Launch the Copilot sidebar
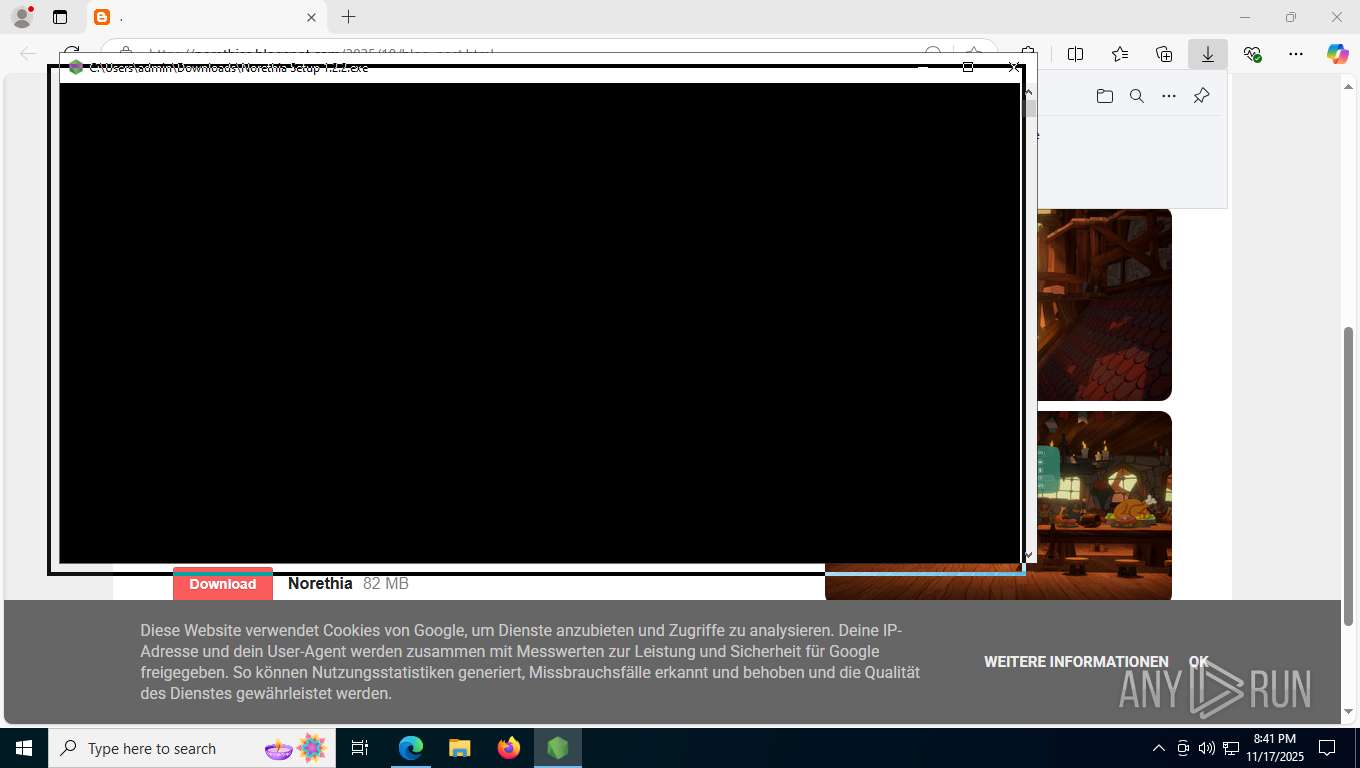Viewport: 1360px width, 768px height. (x=1338, y=54)
